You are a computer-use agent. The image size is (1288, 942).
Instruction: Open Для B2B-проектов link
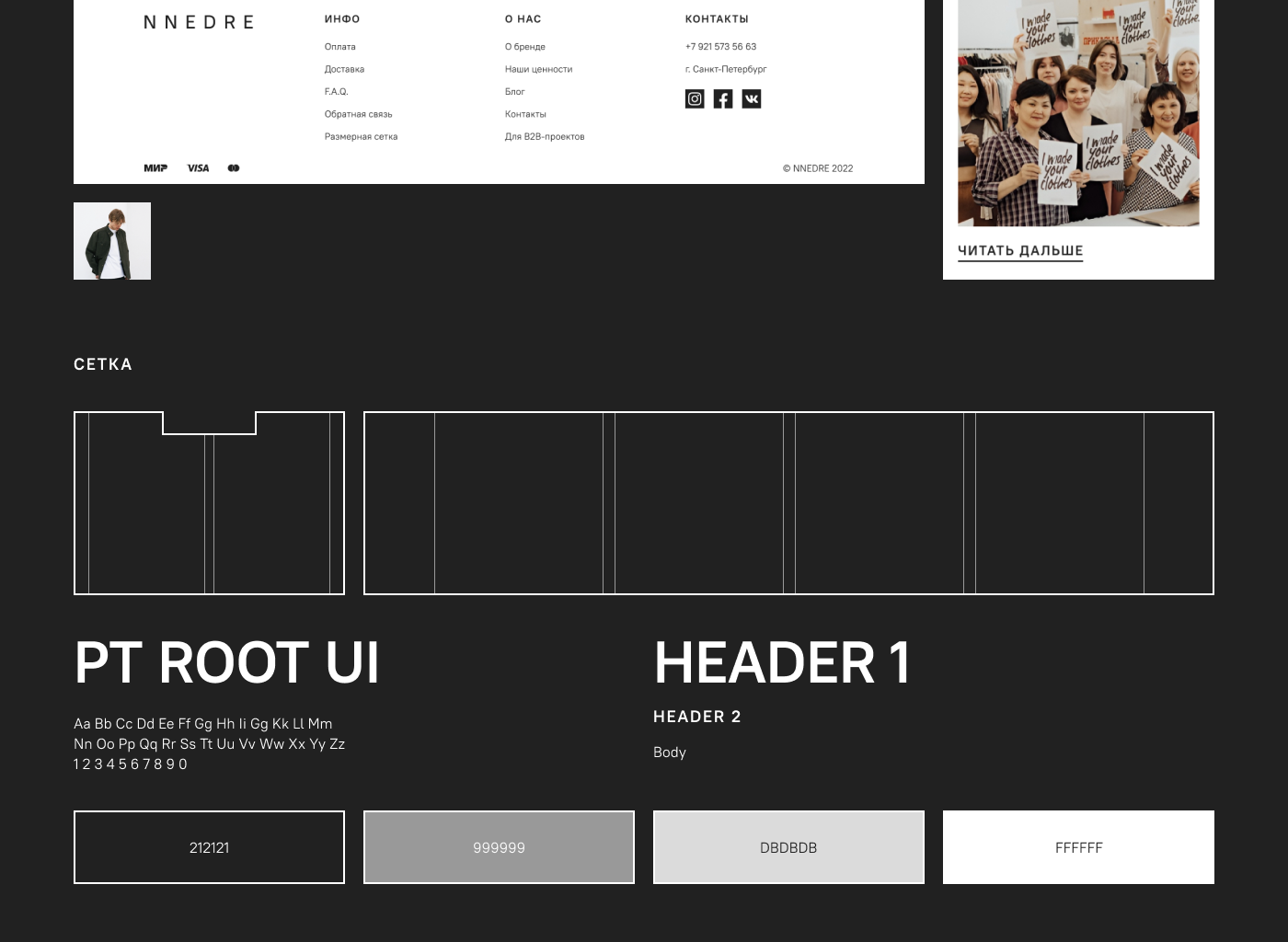pos(544,137)
